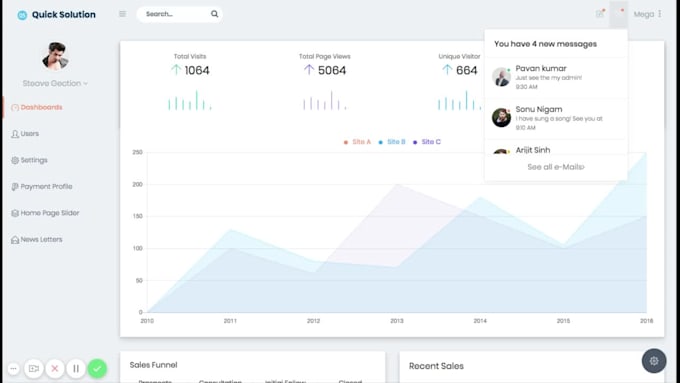Click the News Letters icon in the sidebar
Screen dimensions: 680x383
tap(15, 240)
